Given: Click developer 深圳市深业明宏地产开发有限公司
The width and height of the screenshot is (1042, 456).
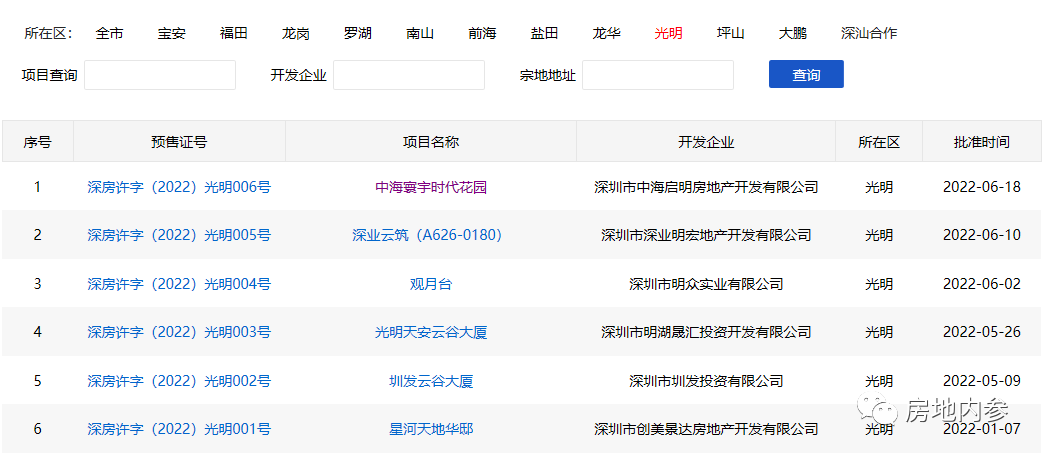Looking at the screenshot, I should point(706,235).
